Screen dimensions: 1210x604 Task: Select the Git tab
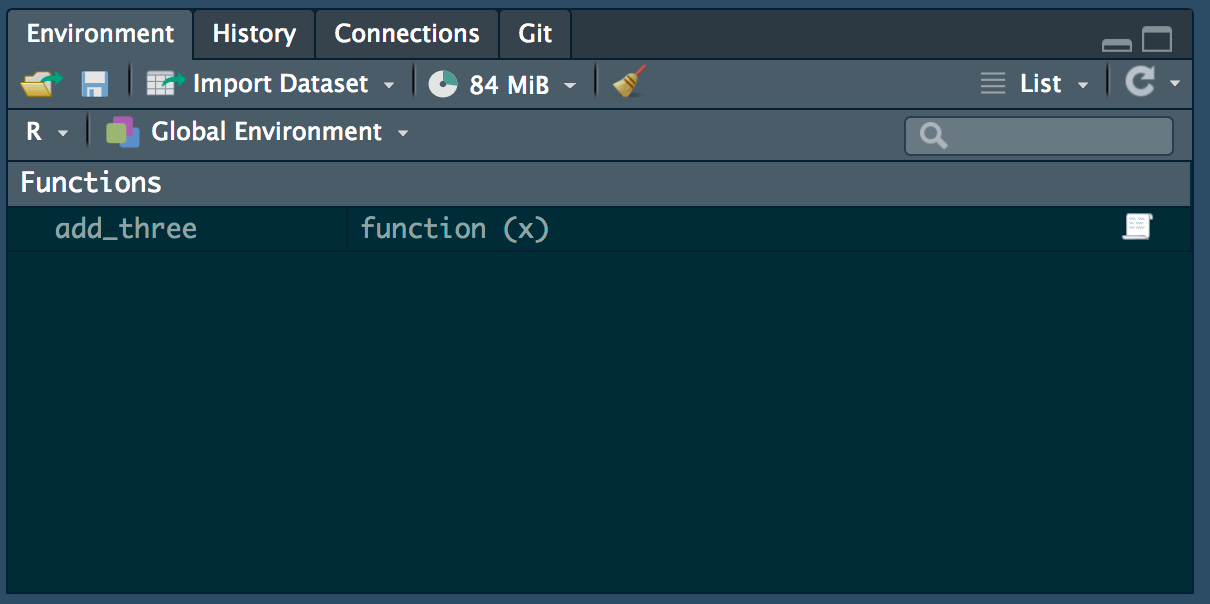click(x=534, y=33)
